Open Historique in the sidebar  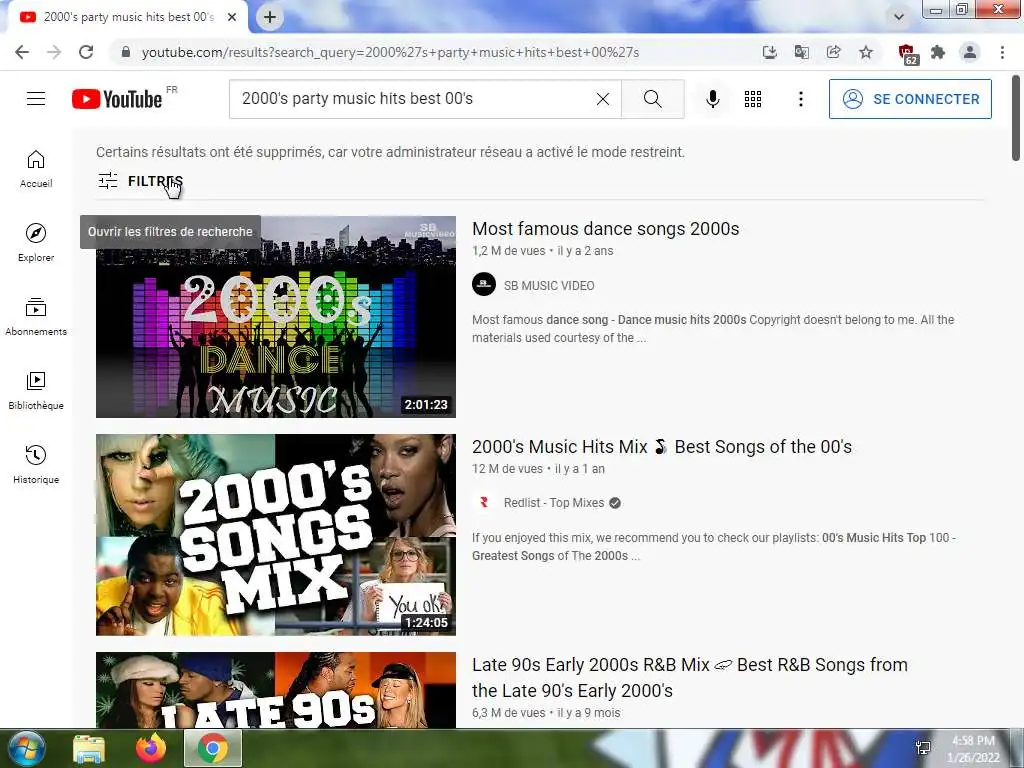36,464
